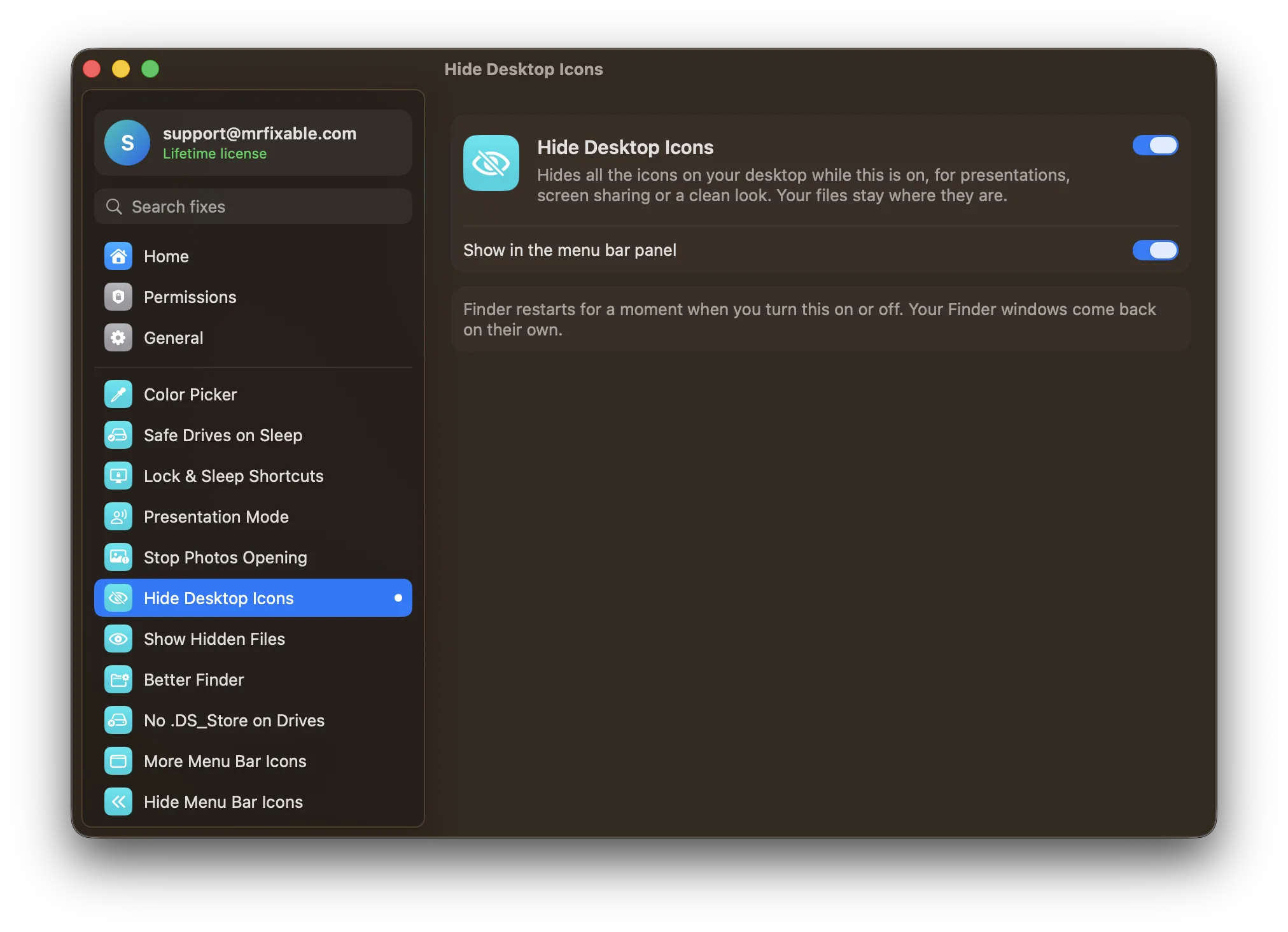Image resolution: width=1288 pixels, height=932 pixels.
Task: Select Stop Photos Opening
Action: click(253, 557)
